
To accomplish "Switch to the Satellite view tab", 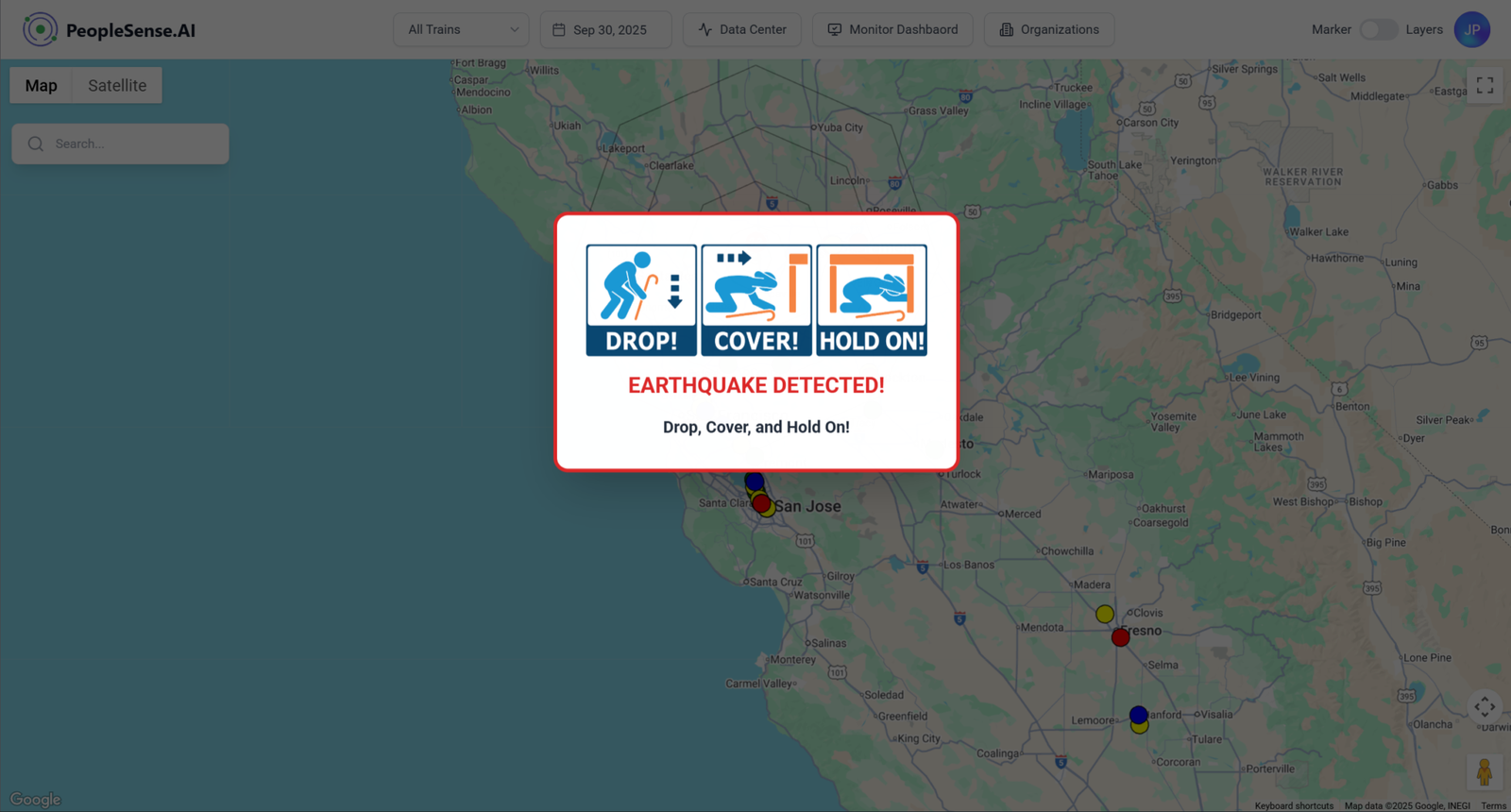I will pyautogui.click(x=117, y=85).
